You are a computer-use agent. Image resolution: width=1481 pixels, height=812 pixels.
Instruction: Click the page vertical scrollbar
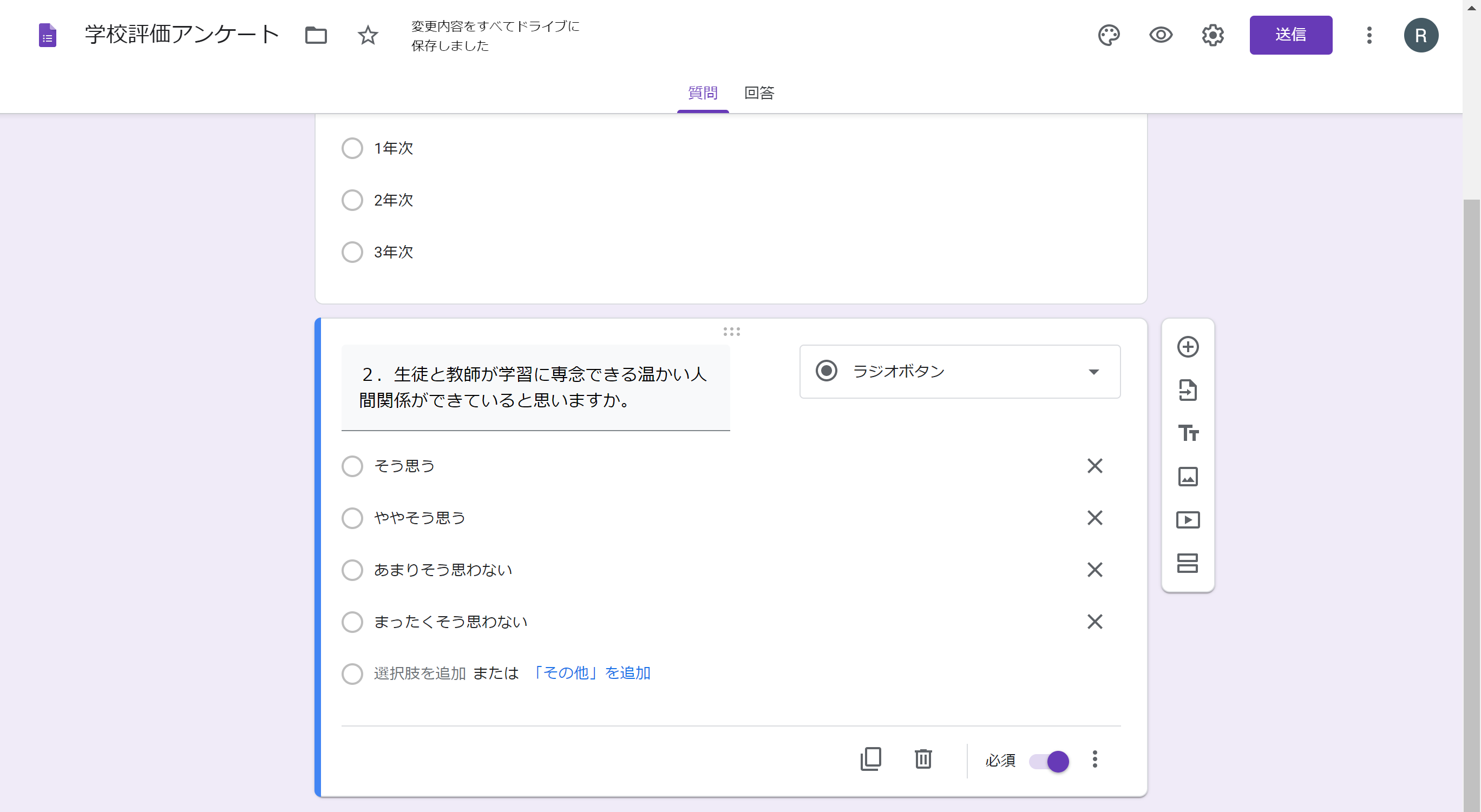click(x=1472, y=506)
